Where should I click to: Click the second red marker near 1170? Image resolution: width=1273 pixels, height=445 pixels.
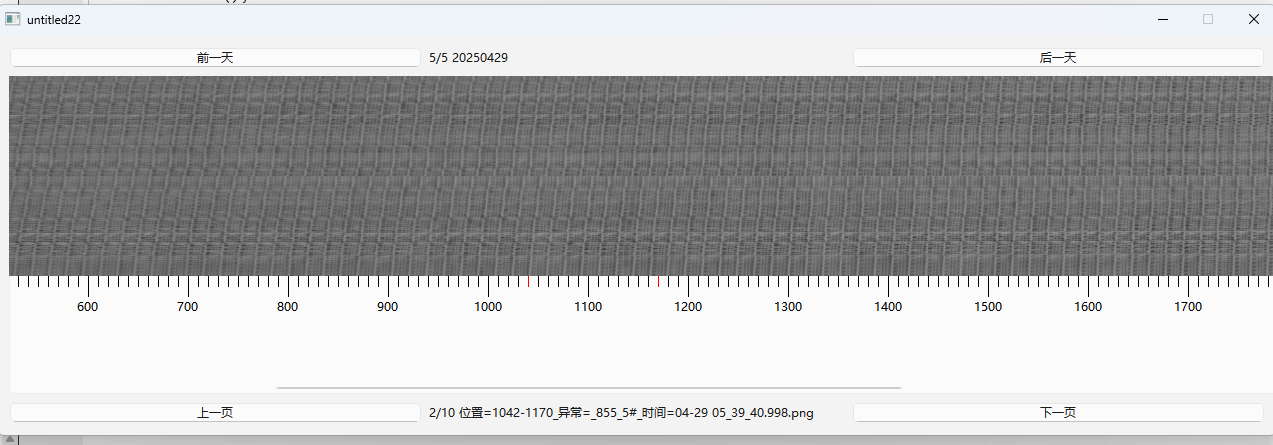[x=658, y=281]
